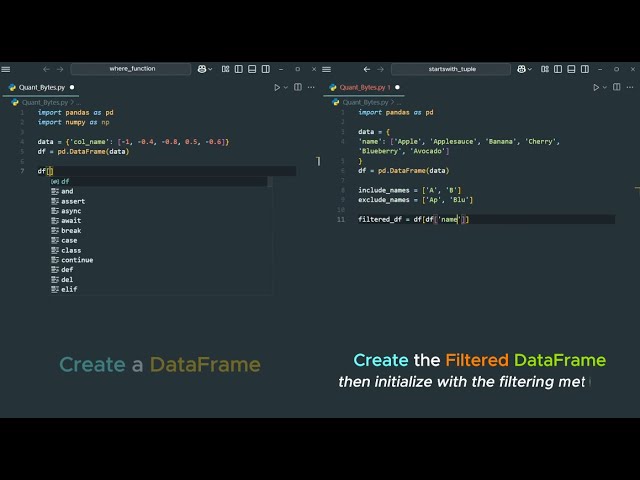Close unsaved dot on right Quant_Bytes.py tab

coord(397,87)
